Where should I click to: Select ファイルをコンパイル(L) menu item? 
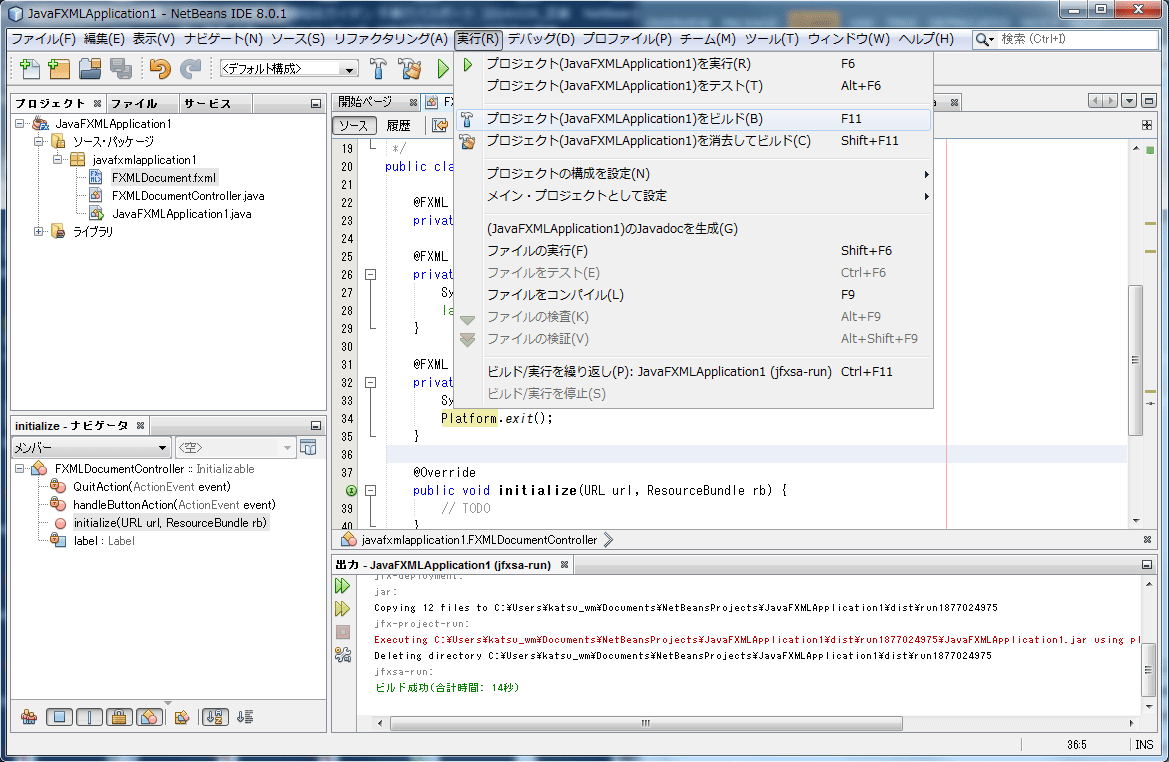tap(693, 295)
